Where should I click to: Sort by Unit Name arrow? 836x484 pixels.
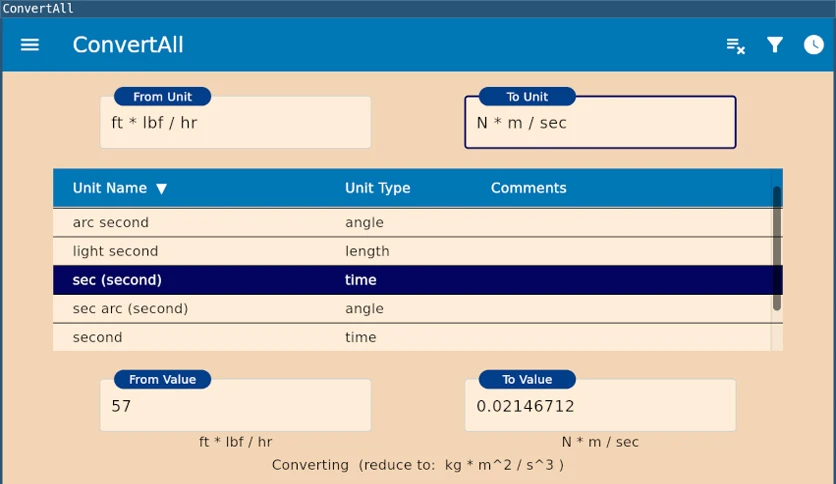click(162, 189)
